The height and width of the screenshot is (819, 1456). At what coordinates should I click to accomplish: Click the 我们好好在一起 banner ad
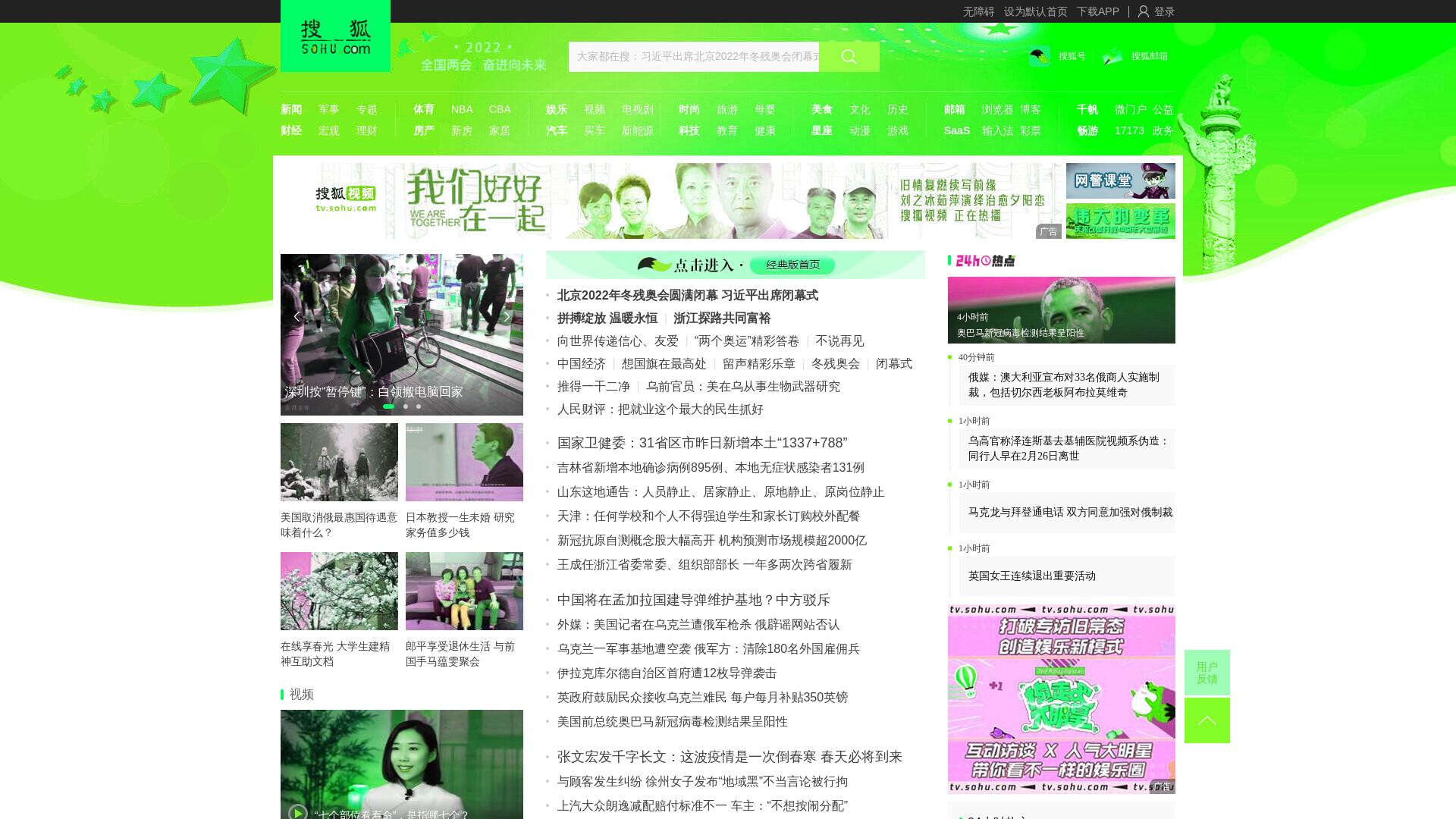click(671, 201)
